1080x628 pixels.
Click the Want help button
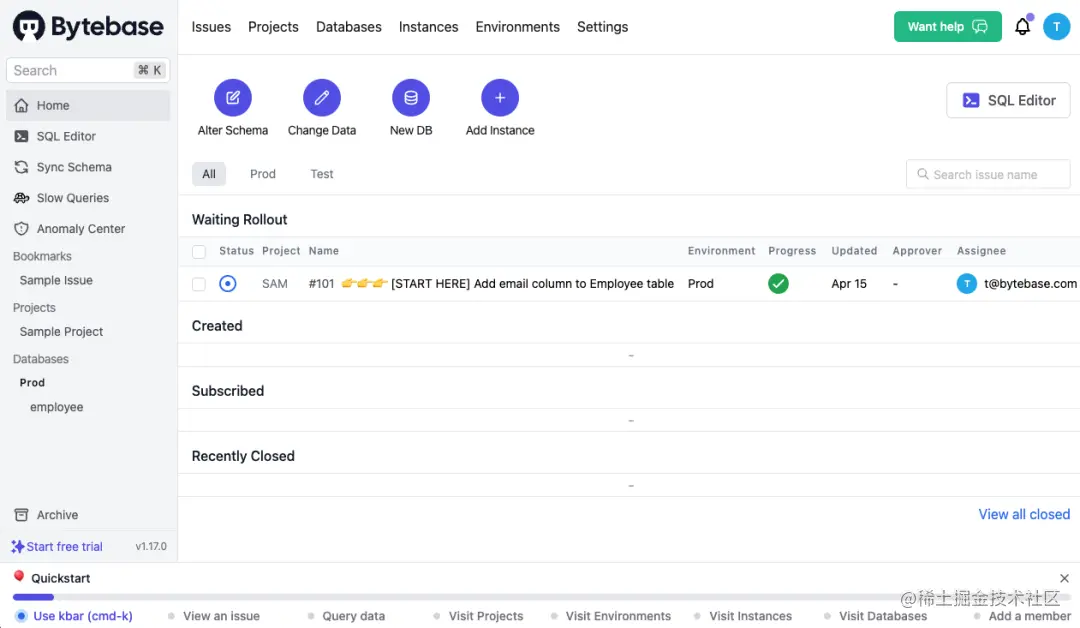pyautogui.click(x=948, y=27)
